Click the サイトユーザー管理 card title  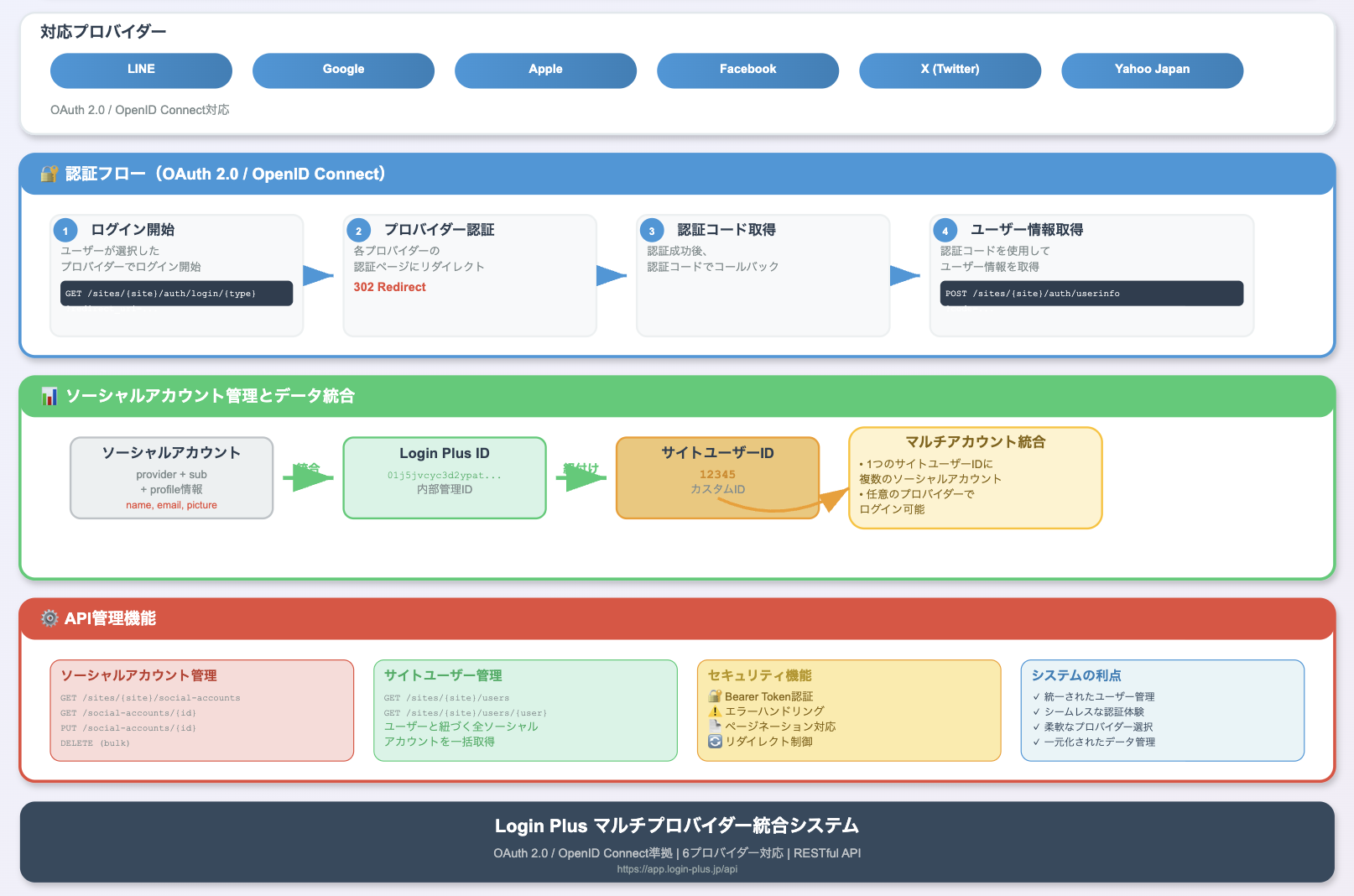coord(443,675)
